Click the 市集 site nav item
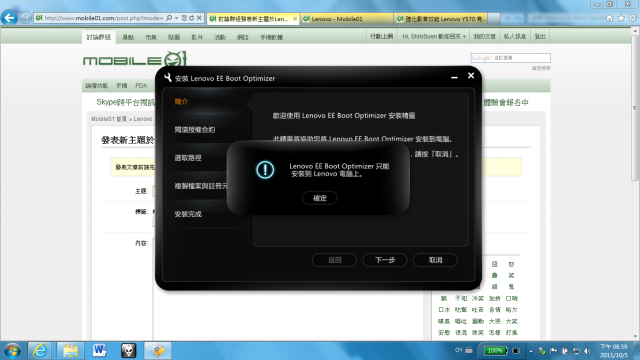The height and width of the screenshot is (360, 640). tap(151, 37)
